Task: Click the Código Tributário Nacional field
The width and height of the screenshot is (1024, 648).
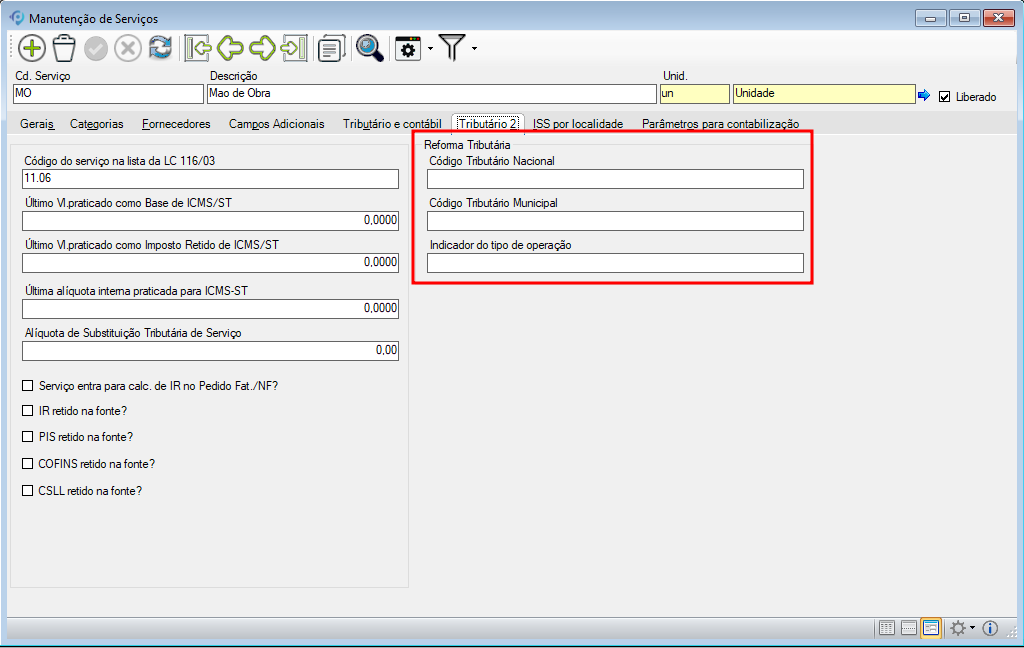Action: point(615,179)
